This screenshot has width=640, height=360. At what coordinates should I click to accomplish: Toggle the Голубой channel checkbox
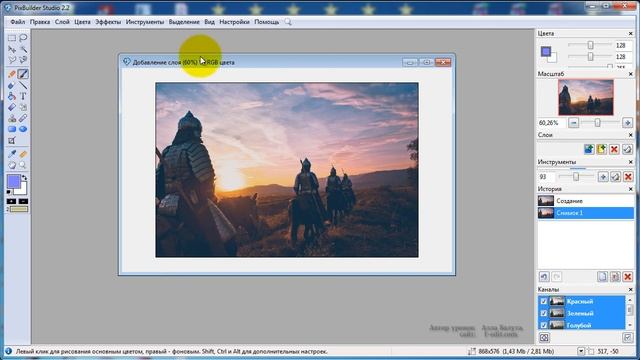(544, 325)
